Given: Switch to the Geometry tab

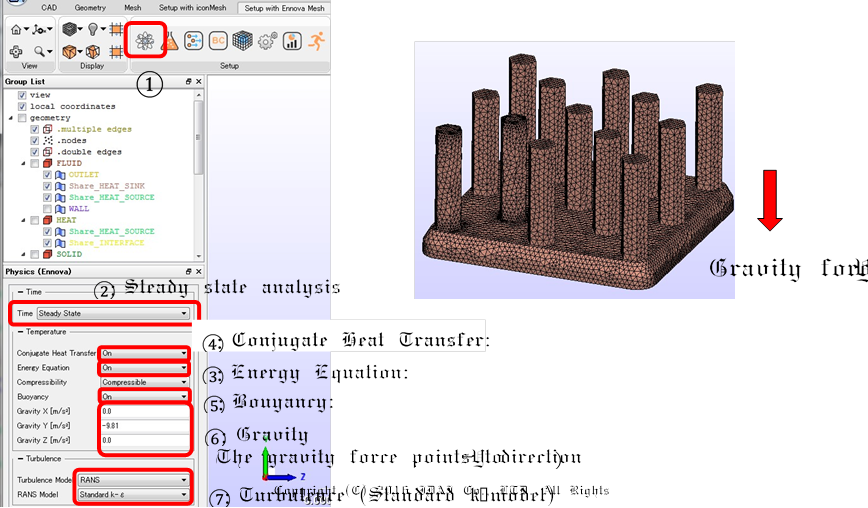Looking at the screenshot, I should [x=90, y=6].
